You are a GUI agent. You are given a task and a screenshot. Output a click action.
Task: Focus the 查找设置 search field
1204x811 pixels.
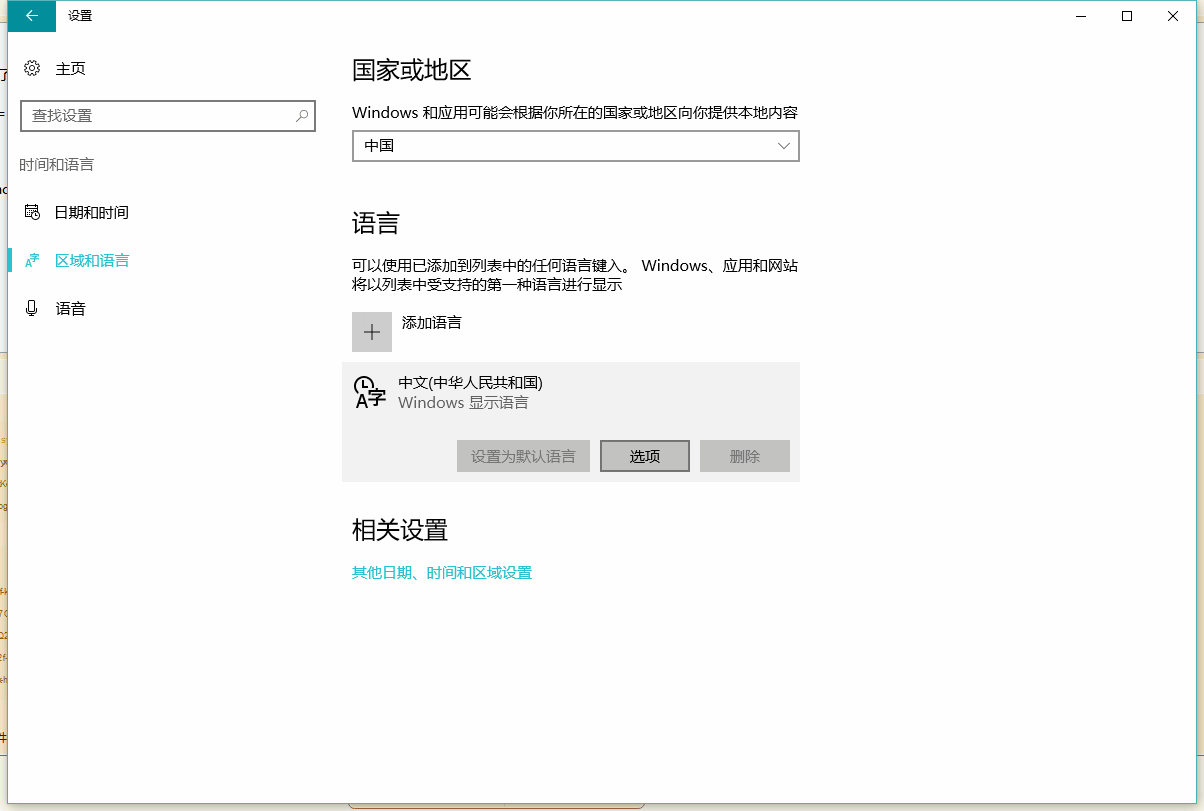pos(160,116)
